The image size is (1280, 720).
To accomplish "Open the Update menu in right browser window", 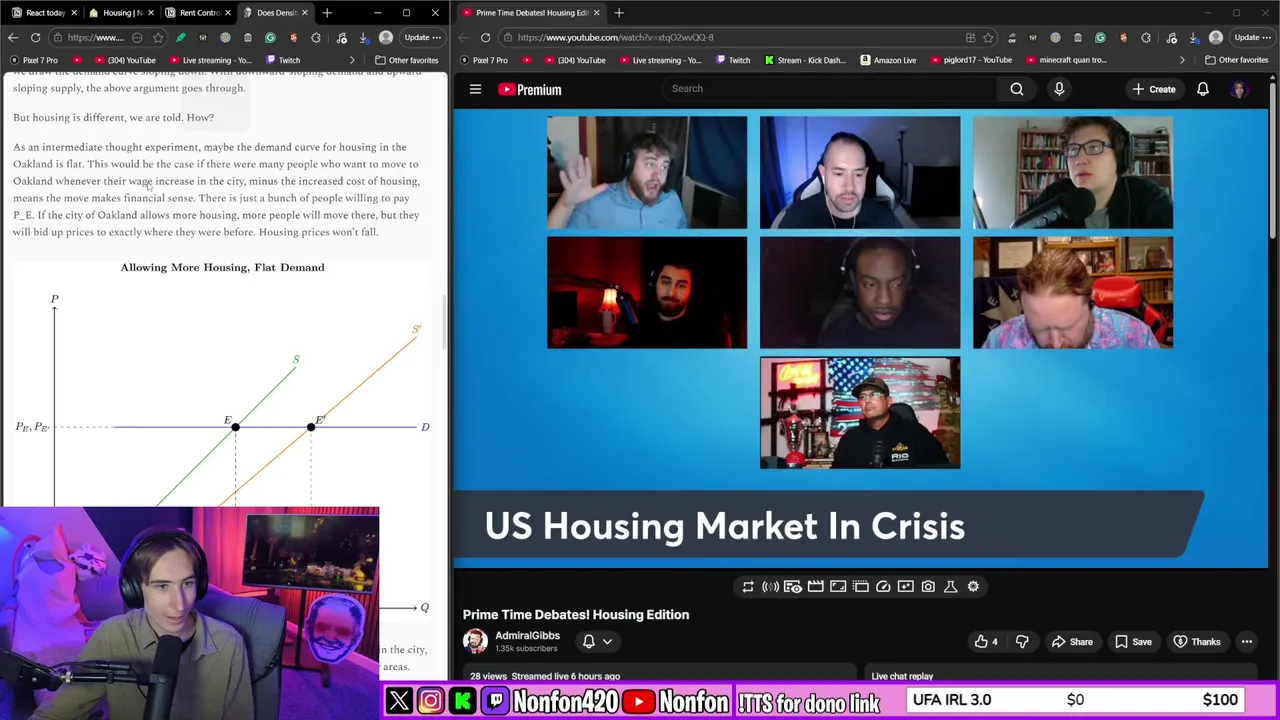I will pos(1252,38).
